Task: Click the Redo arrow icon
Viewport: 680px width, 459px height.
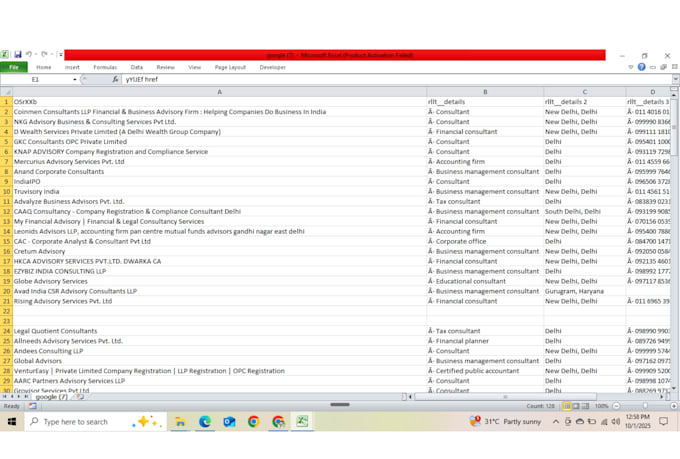Action: [x=44, y=54]
